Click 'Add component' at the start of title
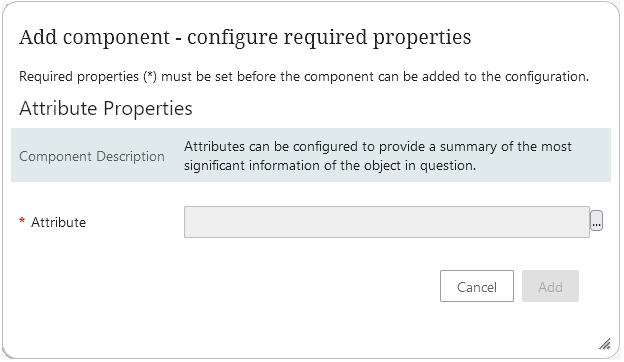 coord(95,38)
